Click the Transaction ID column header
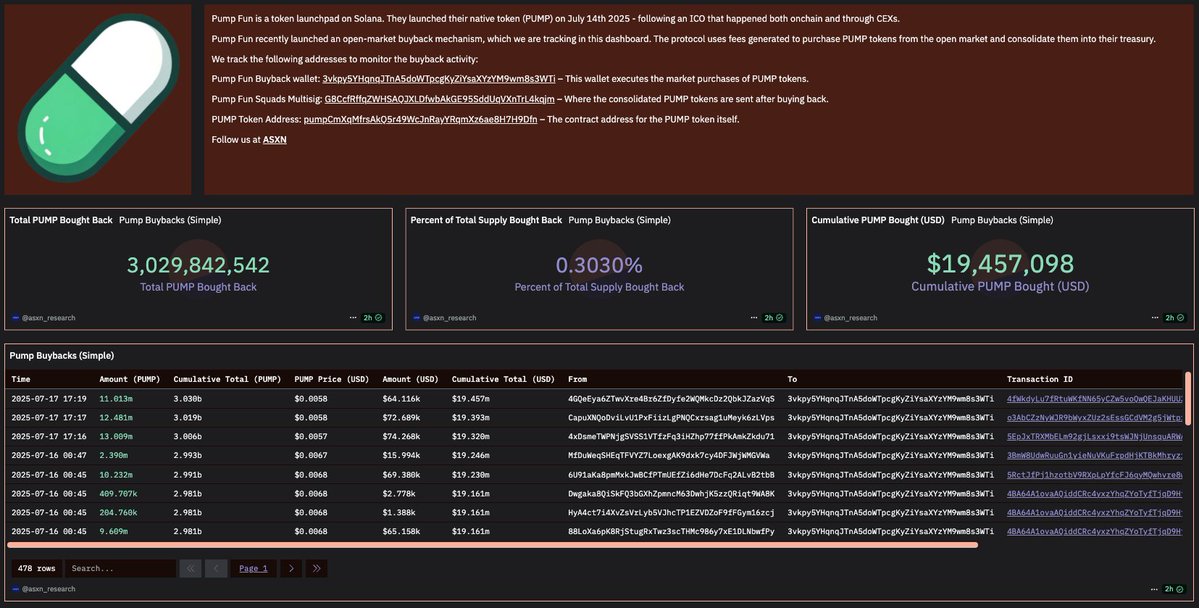The image size is (1199, 608). click(x=1038, y=379)
